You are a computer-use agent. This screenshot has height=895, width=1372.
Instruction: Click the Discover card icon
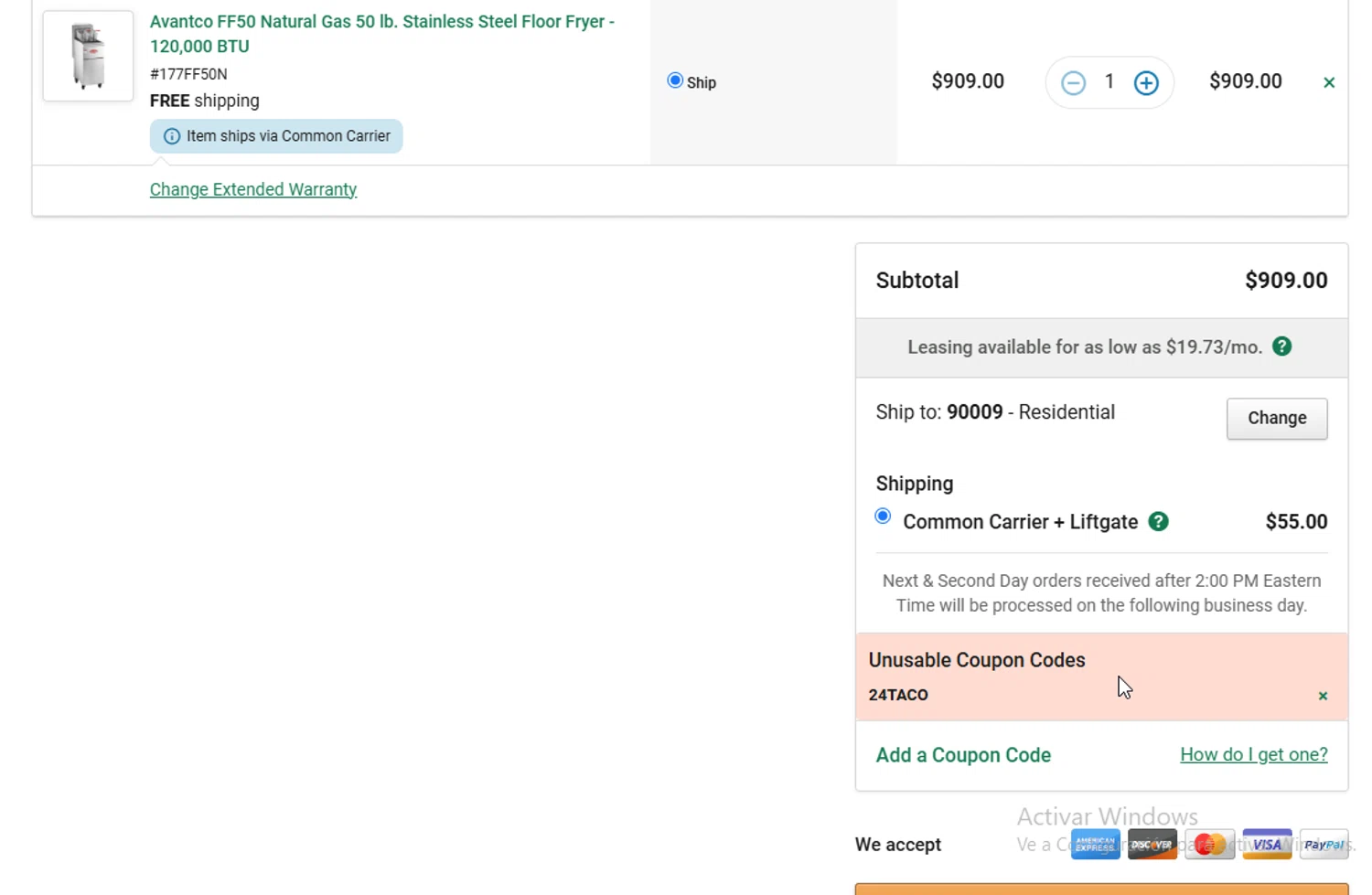[1152, 845]
